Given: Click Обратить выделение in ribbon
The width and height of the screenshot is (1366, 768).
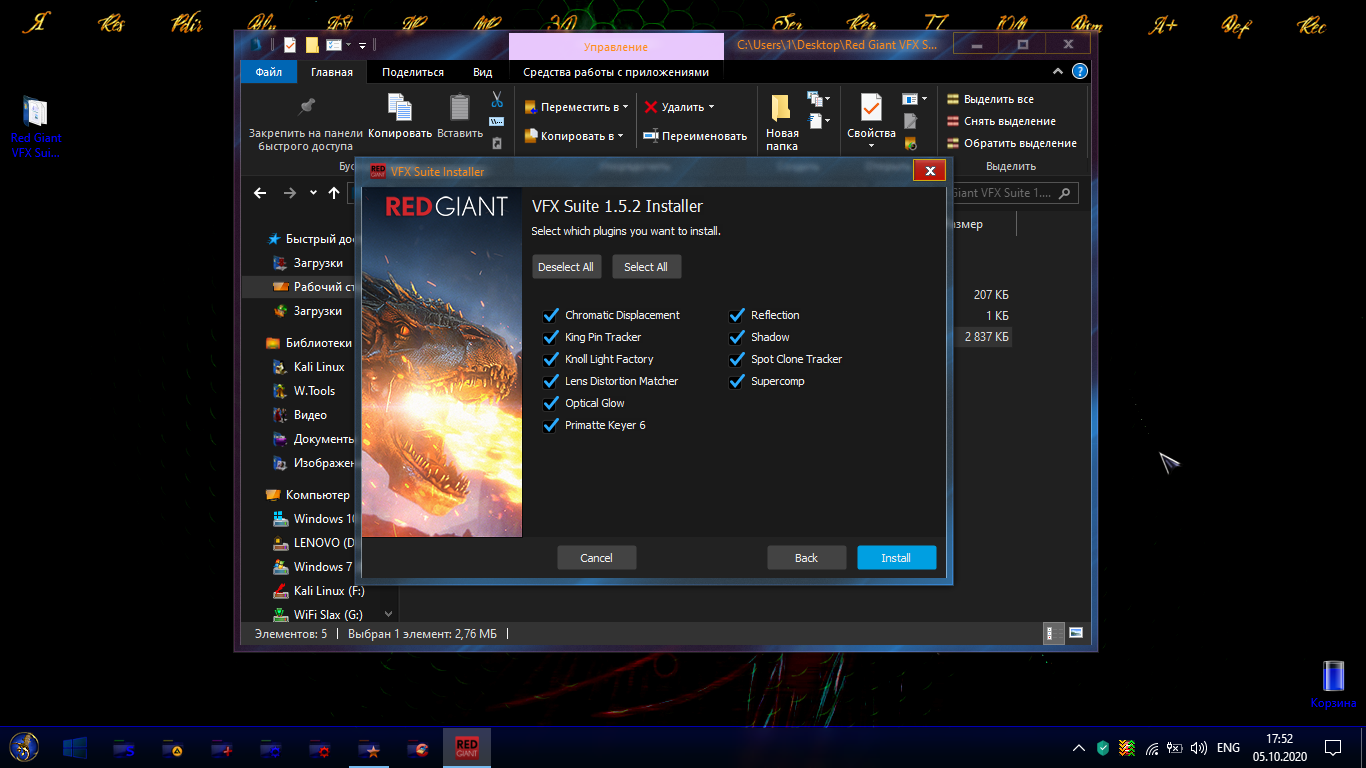Looking at the screenshot, I should [x=1012, y=143].
